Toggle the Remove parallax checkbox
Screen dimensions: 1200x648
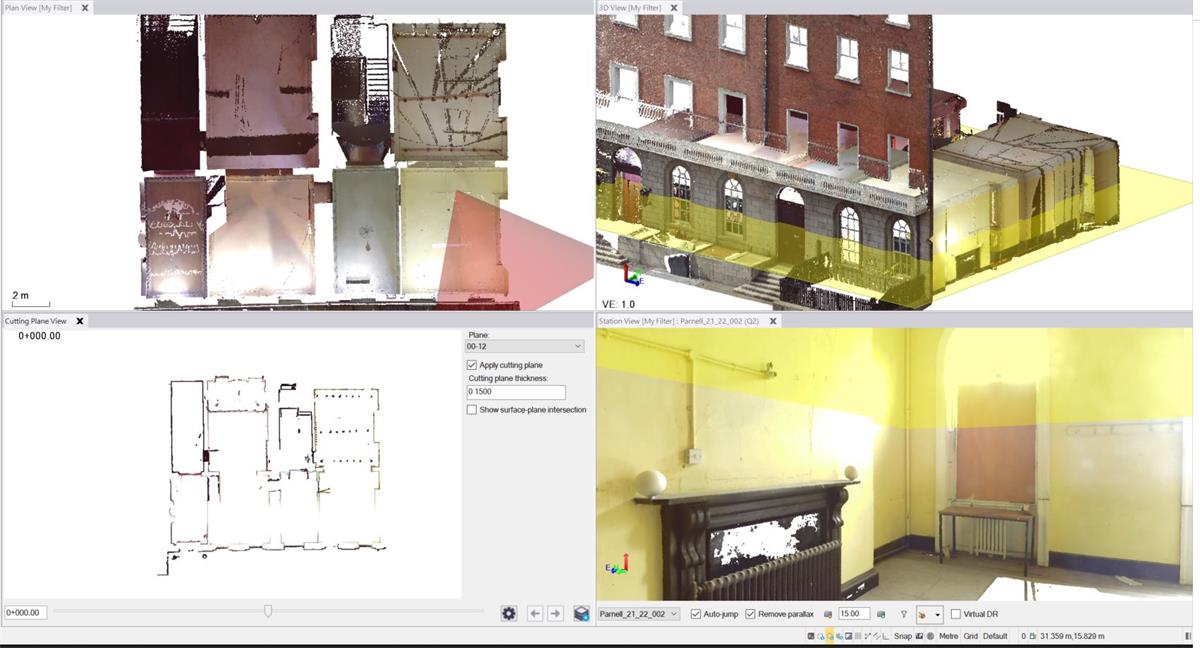[750, 614]
